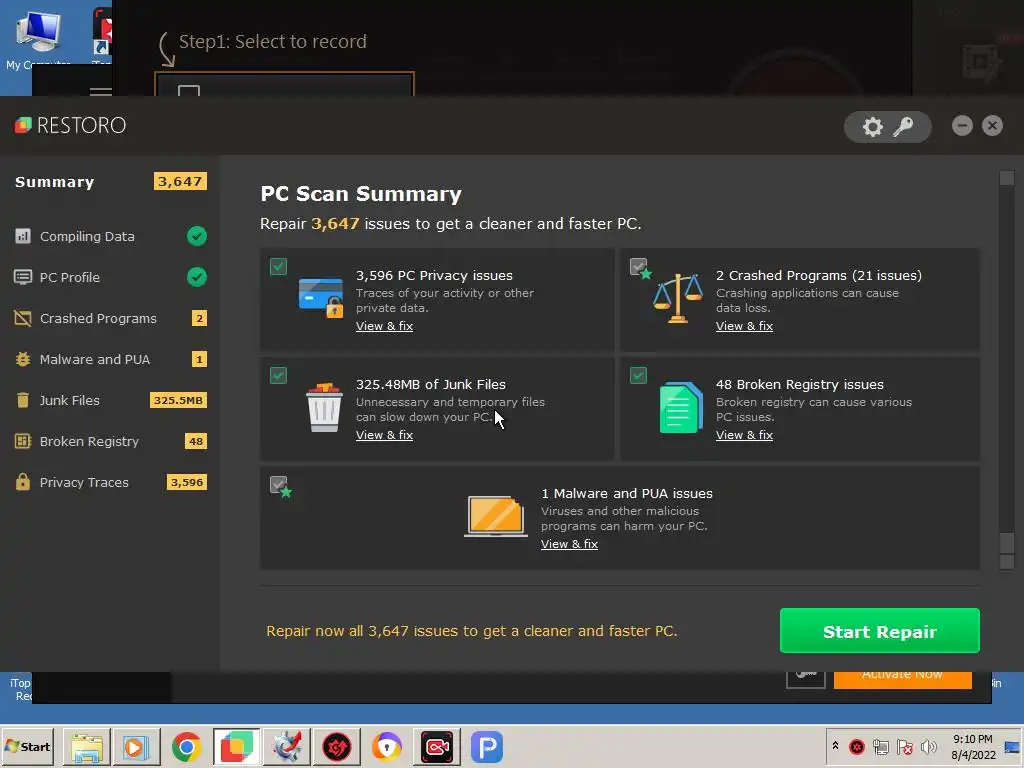Image resolution: width=1024 pixels, height=768 pixels.
Task: Click Activate Now in background window
Action: (x=903, y=679)
